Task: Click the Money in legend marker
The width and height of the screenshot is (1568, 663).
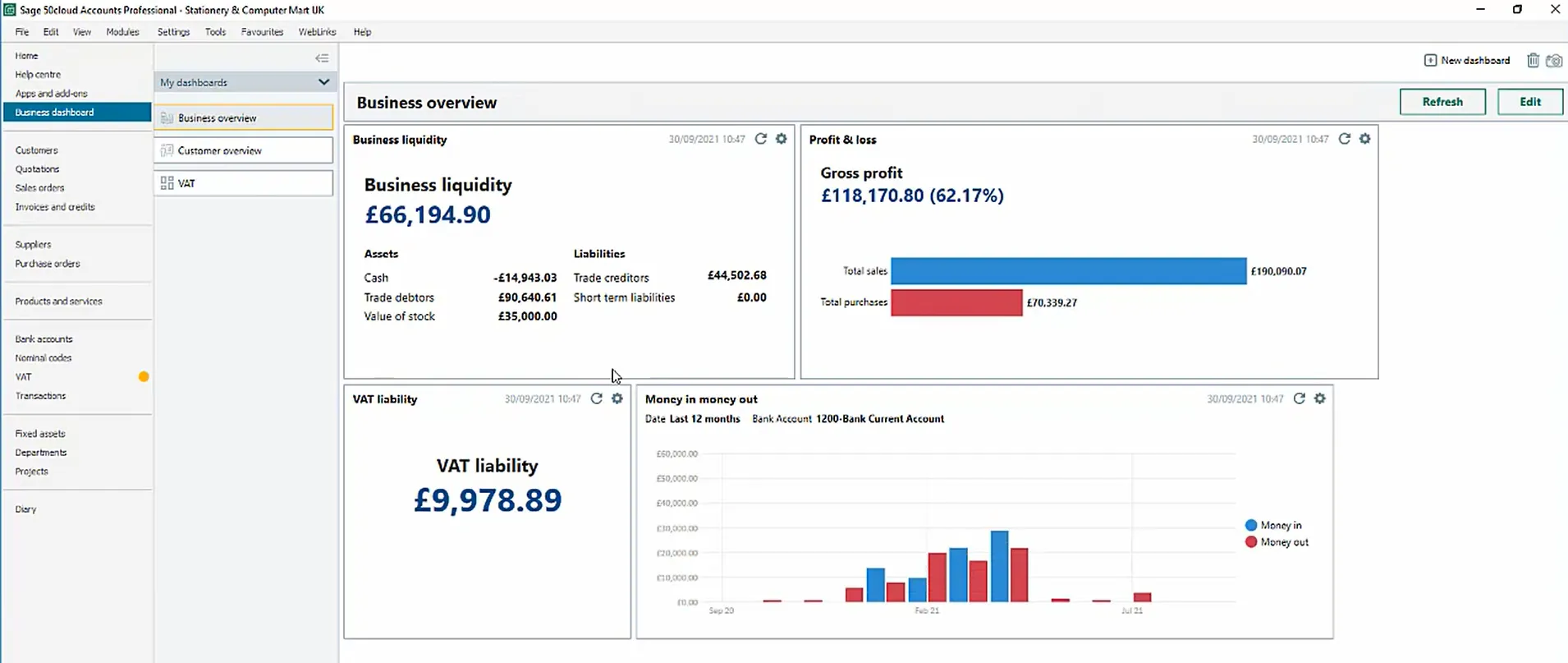Action: [1251, 525]
